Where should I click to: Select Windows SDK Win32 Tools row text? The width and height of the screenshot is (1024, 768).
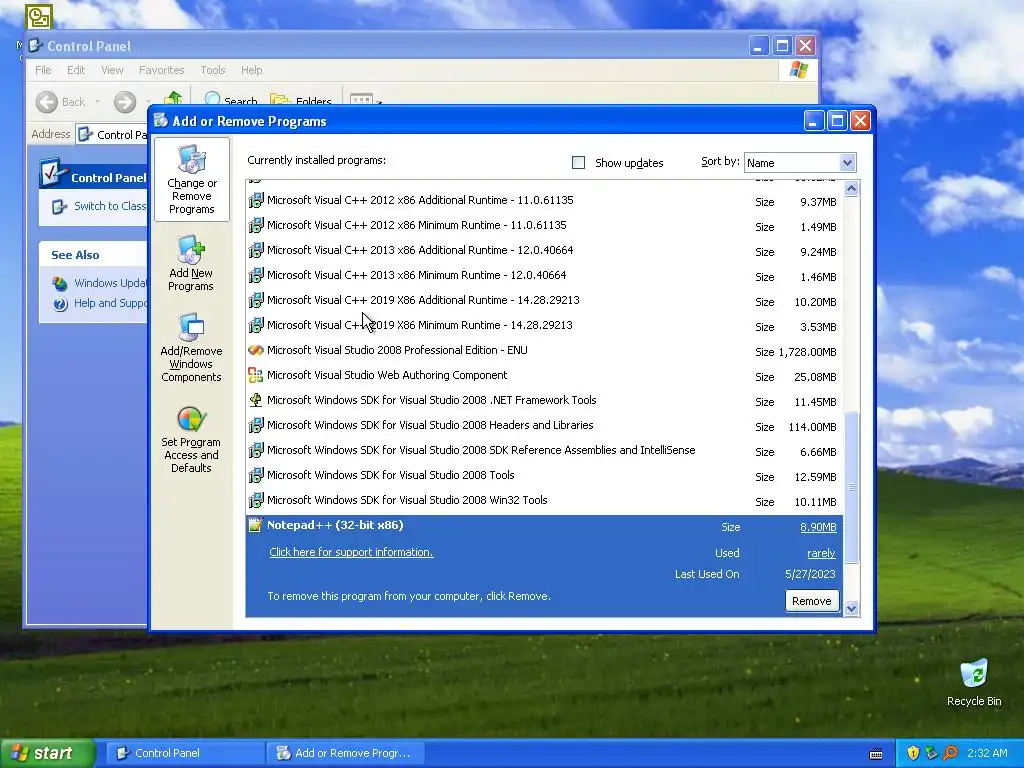tap(407, 500)
